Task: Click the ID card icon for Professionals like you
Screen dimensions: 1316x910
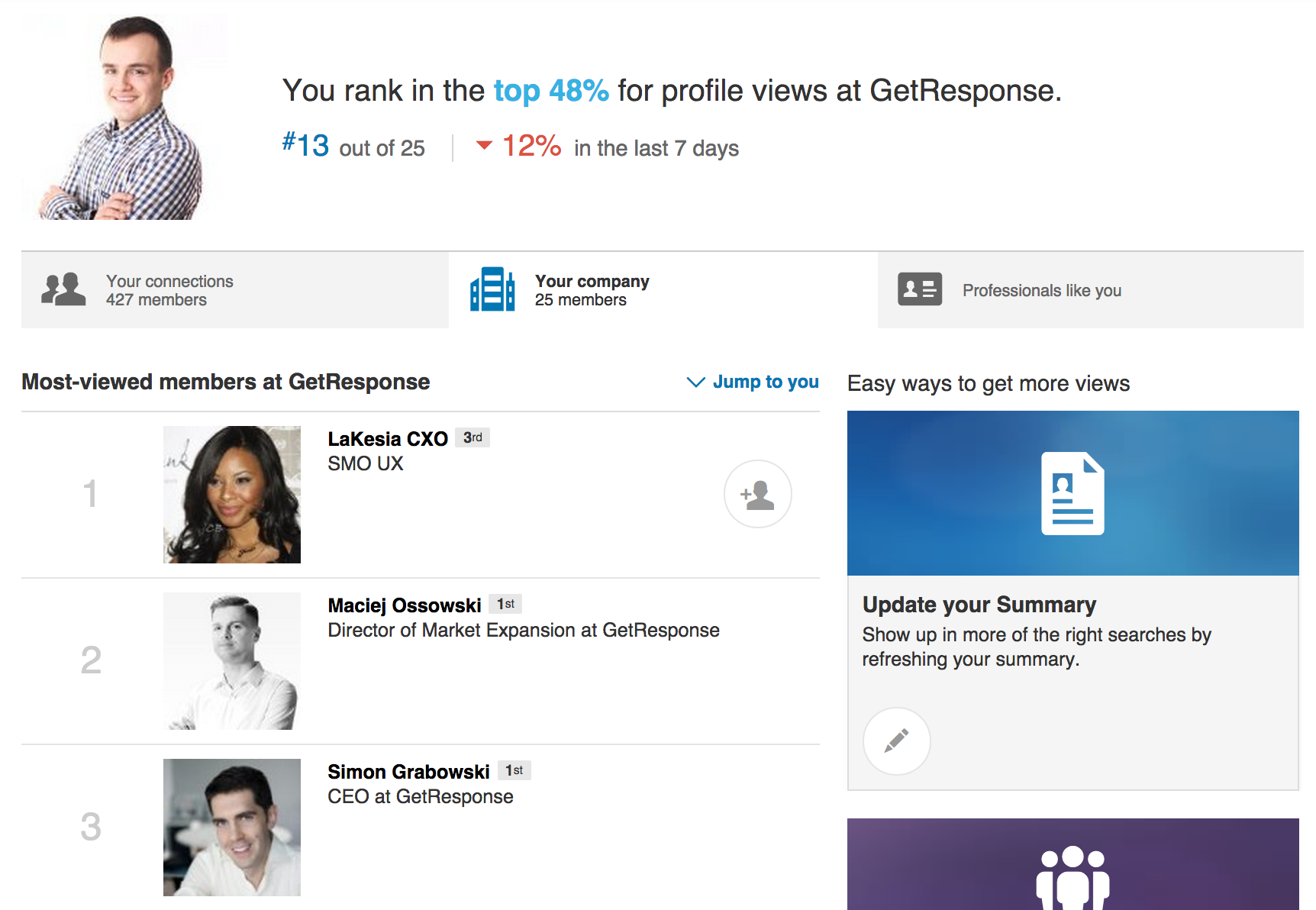Action: click(920, 289)
